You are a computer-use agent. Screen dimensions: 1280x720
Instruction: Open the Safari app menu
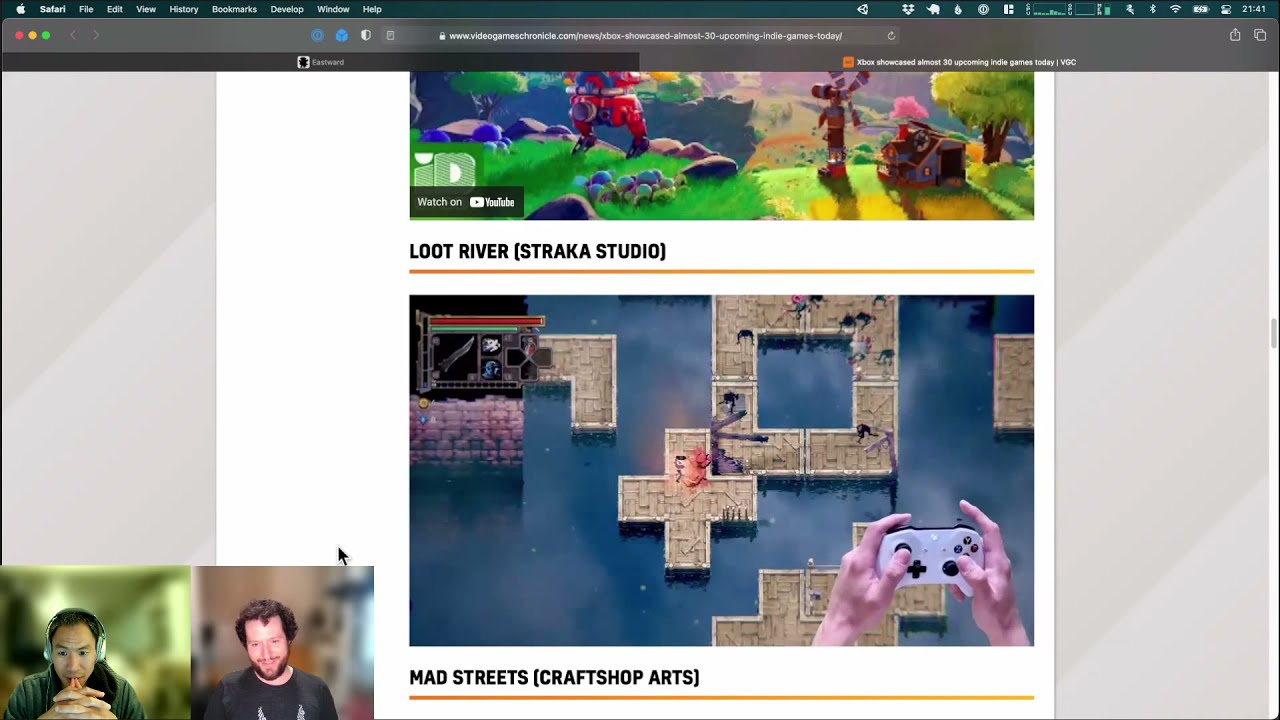click(x=53, y=9)
